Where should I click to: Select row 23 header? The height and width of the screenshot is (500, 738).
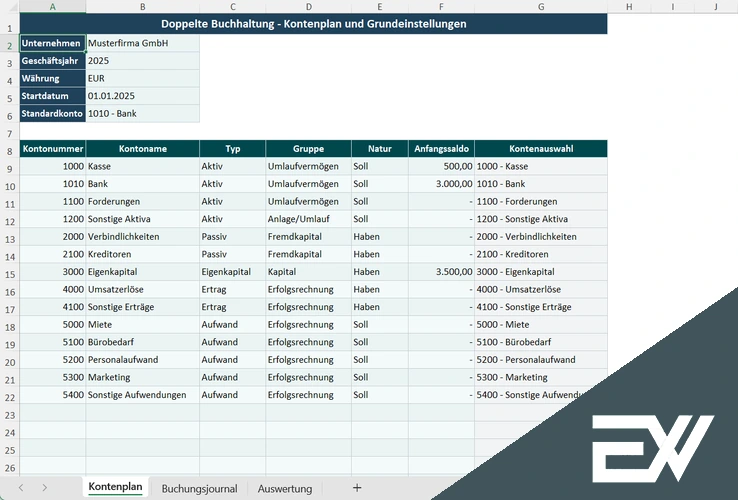[10, 415]
